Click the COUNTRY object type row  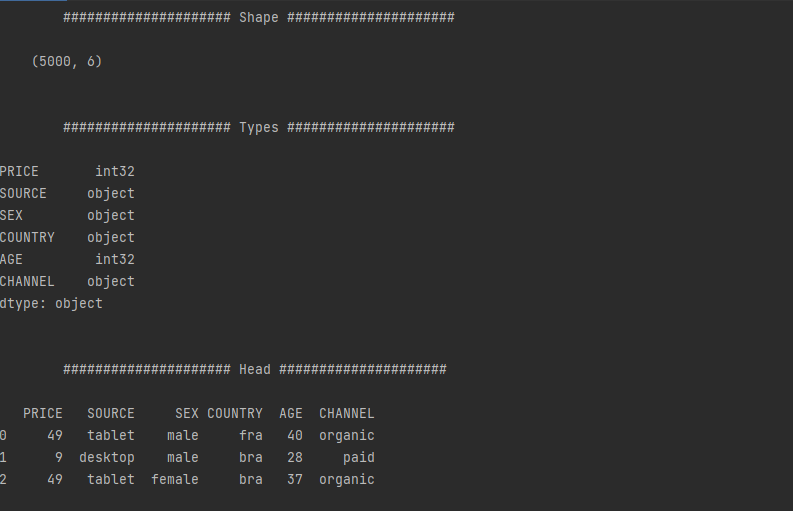[x=67, y=238]
